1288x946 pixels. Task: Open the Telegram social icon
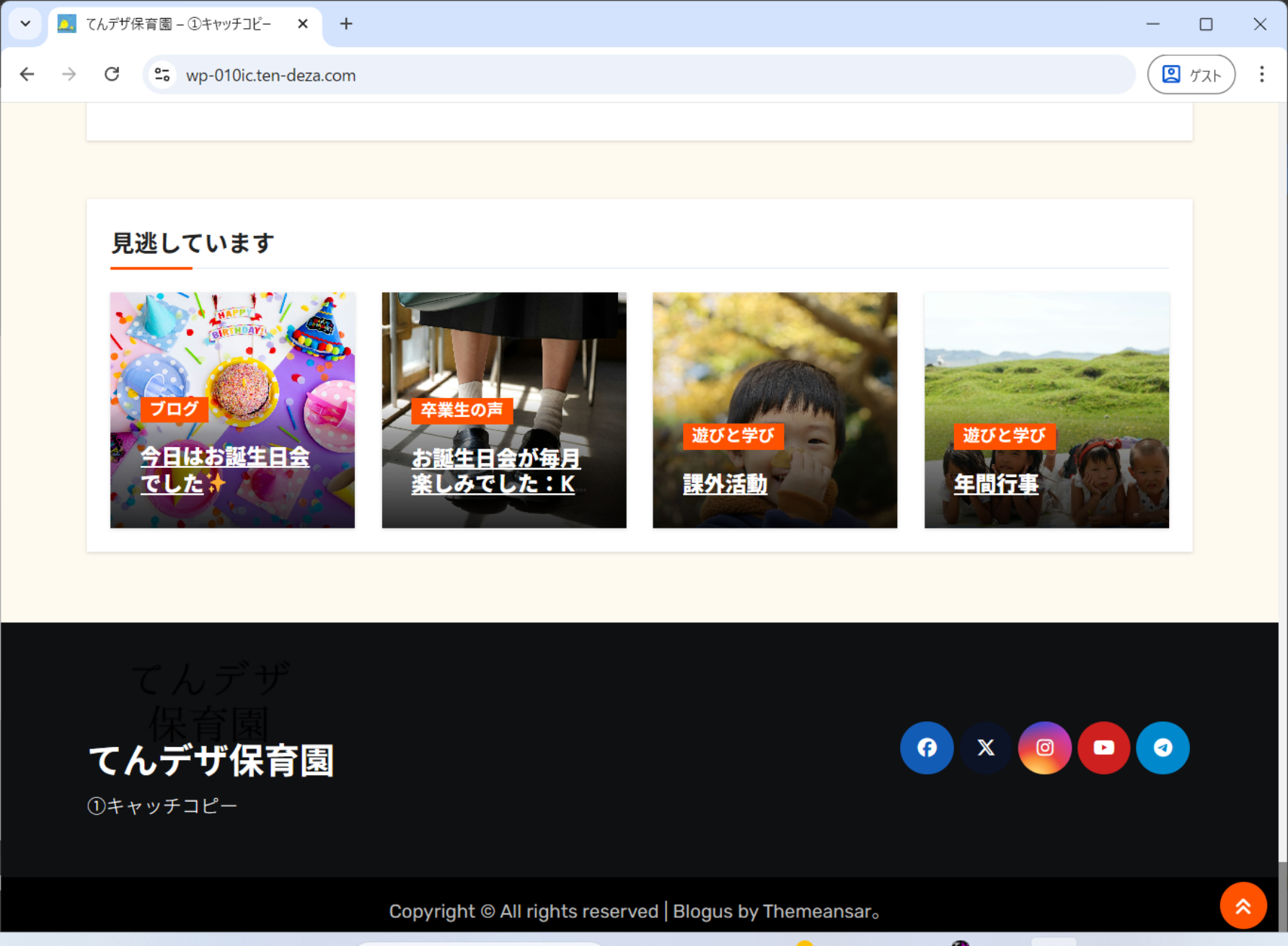click(1163, 748)
